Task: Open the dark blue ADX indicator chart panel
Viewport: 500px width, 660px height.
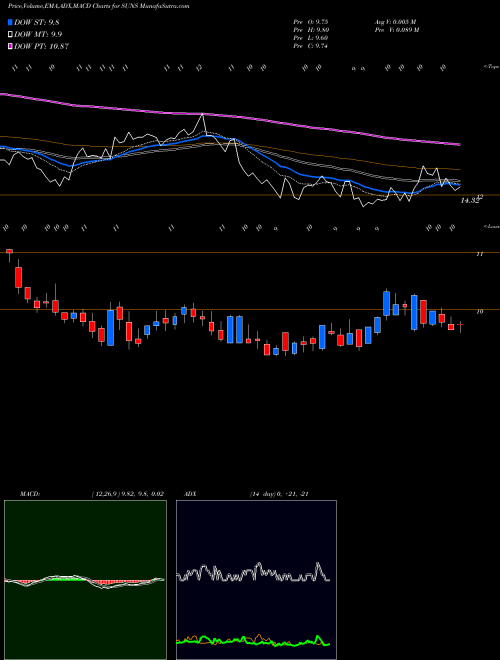Action: (x=256, y=580)
